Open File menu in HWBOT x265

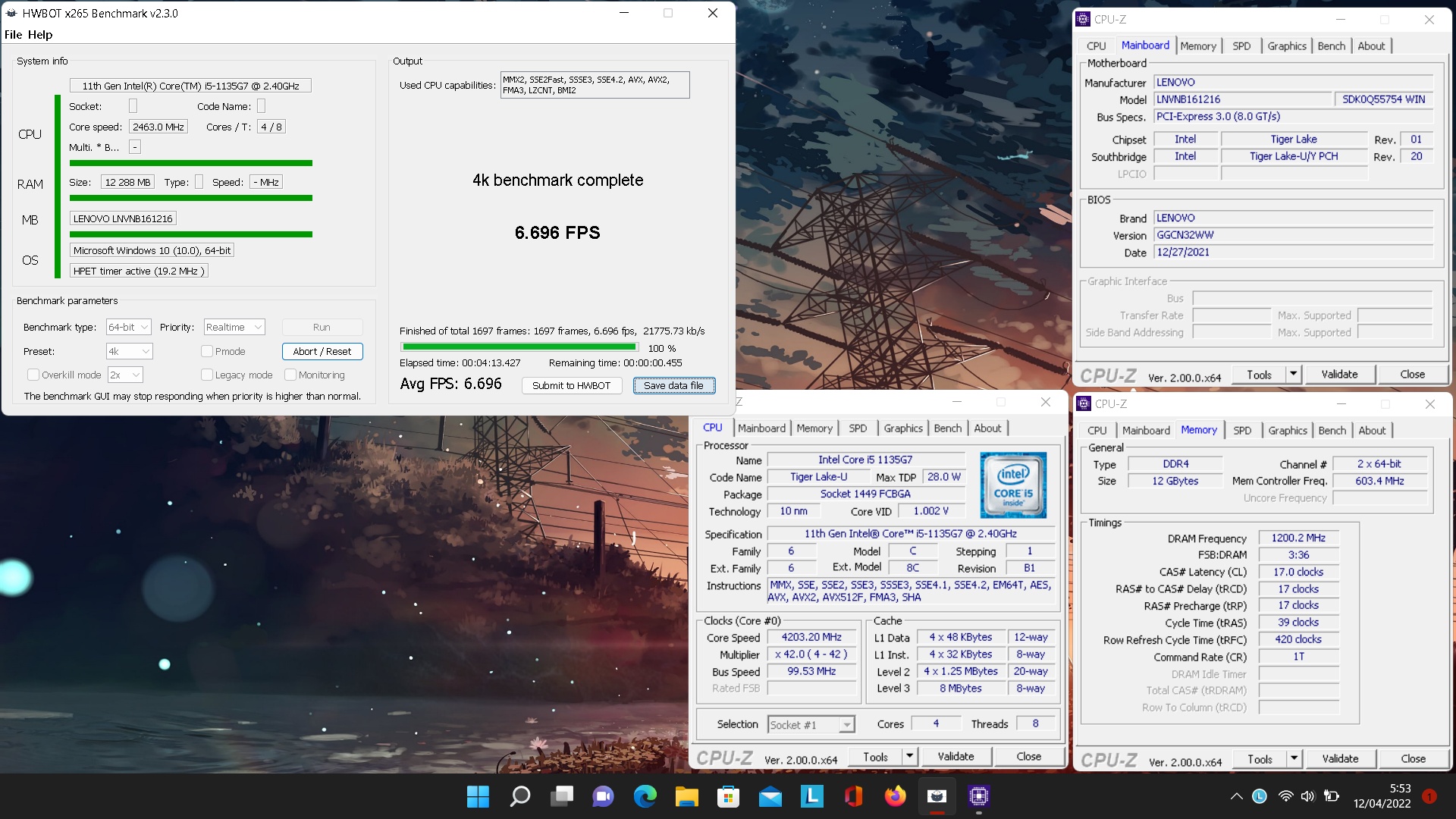[13, 34]
